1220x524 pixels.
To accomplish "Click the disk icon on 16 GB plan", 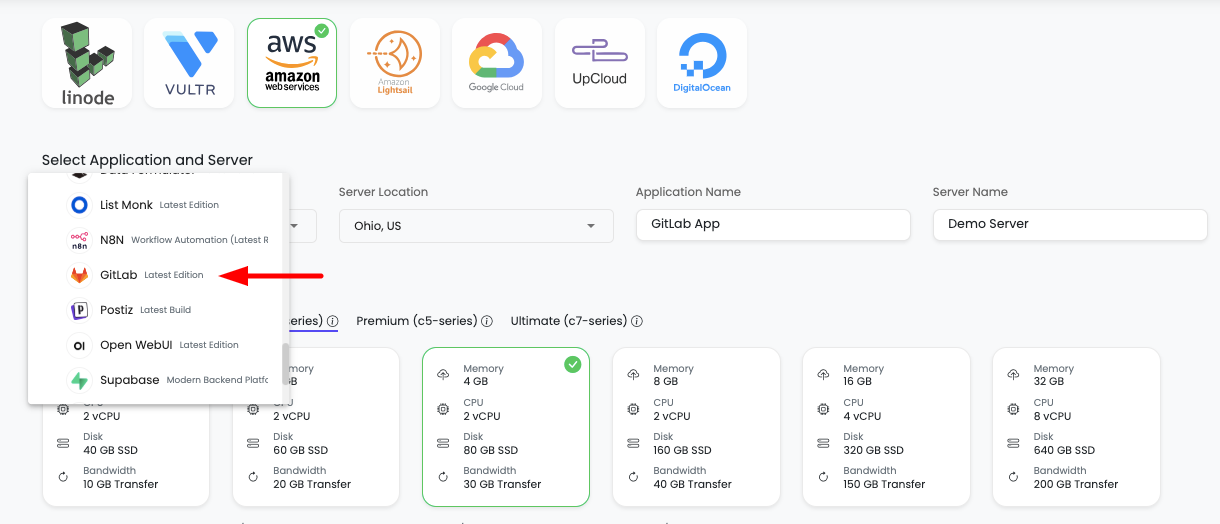I will tap(823, 443).
